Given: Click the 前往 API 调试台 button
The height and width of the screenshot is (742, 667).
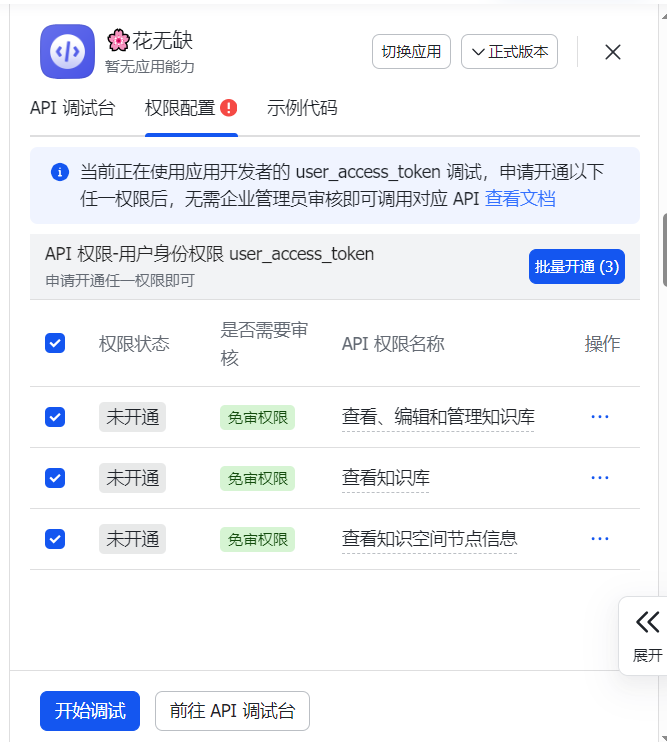Looking at the screenshot, I should [x=232, y=711].
